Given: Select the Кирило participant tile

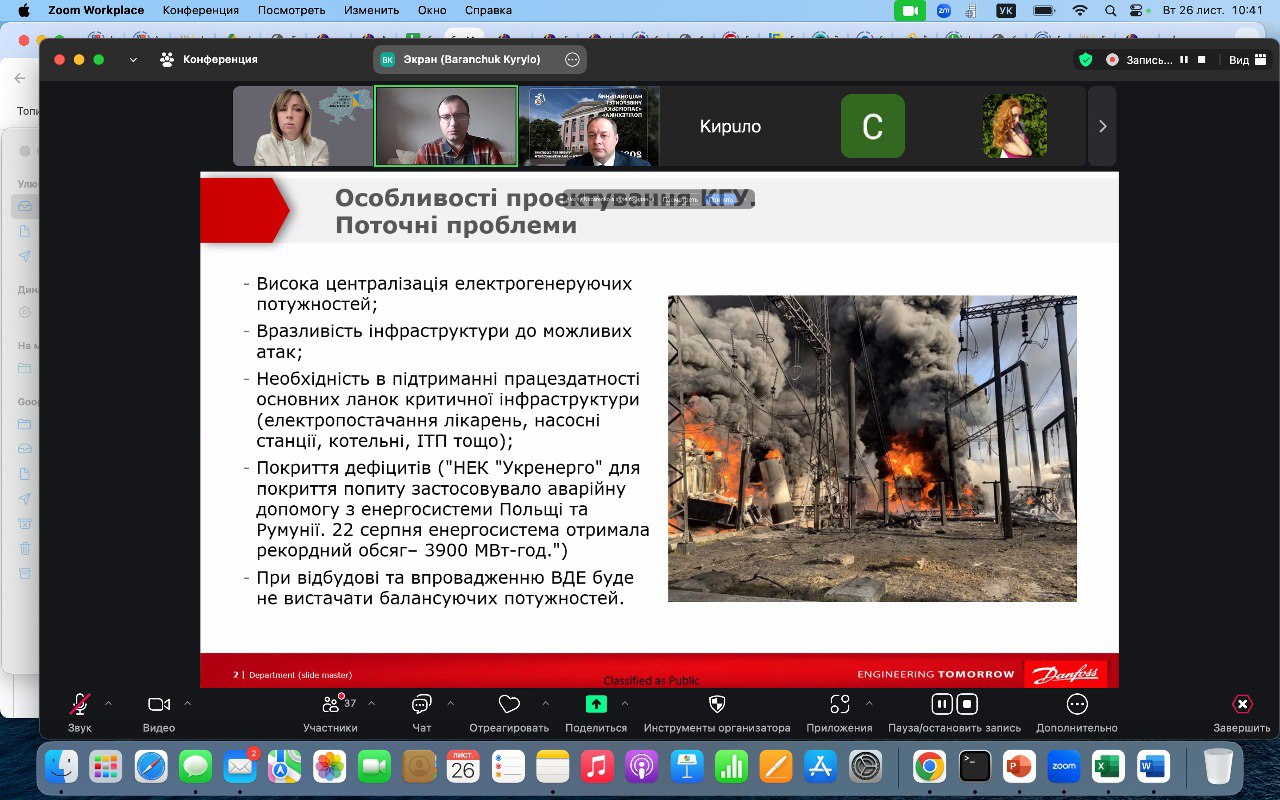Looking at the screenshot, I should click(730, 126).
